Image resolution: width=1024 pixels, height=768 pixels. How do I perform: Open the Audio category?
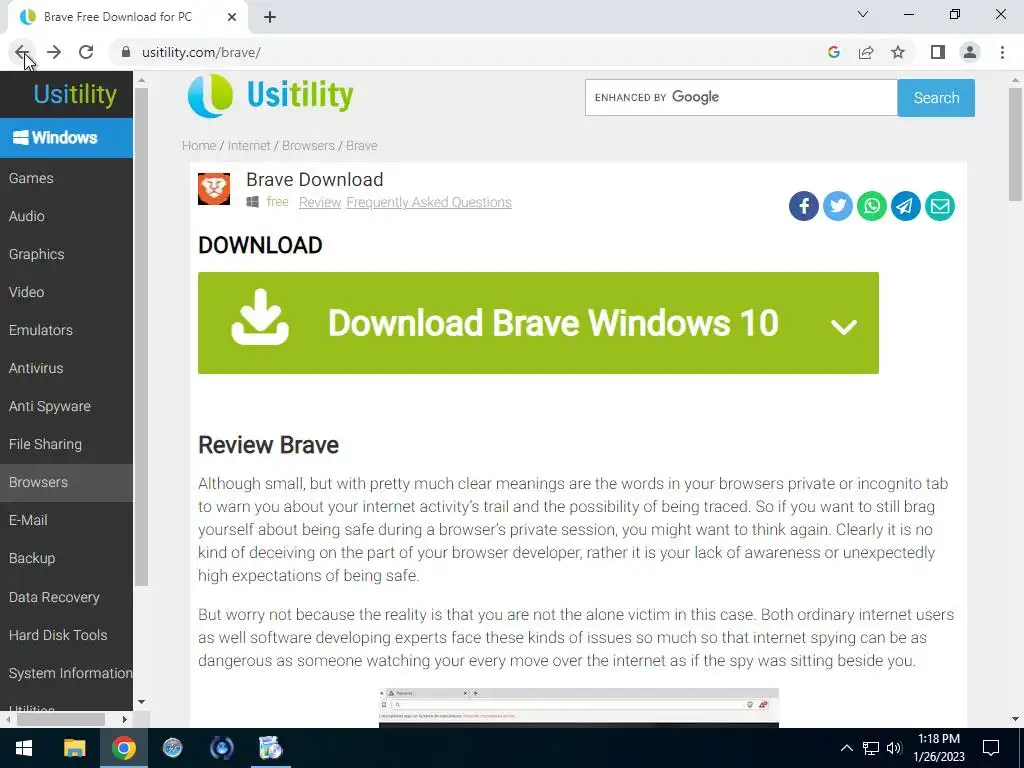click(66, 216)
